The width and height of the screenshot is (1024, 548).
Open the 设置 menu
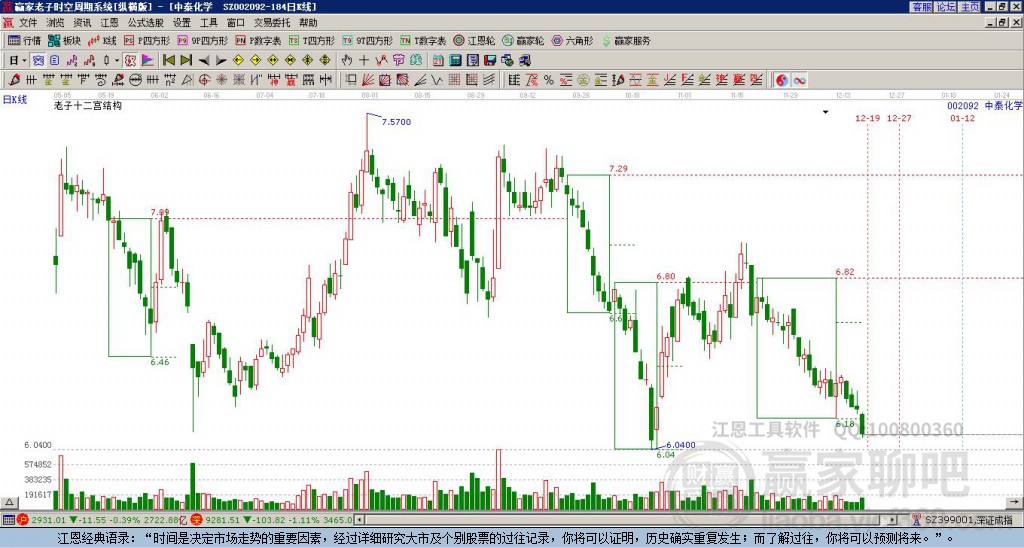[x=182, y=23]
